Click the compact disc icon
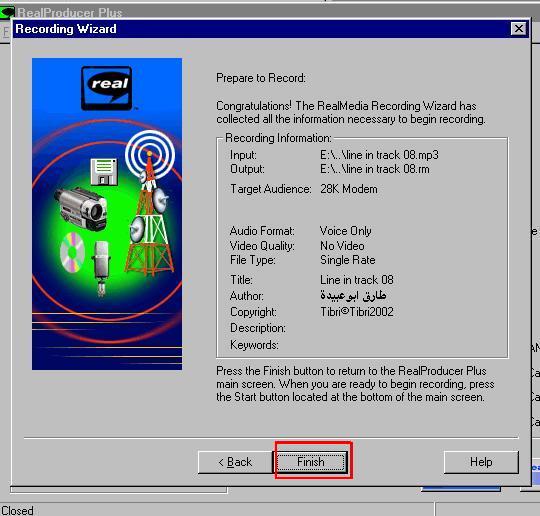 [x=72, y=252]
